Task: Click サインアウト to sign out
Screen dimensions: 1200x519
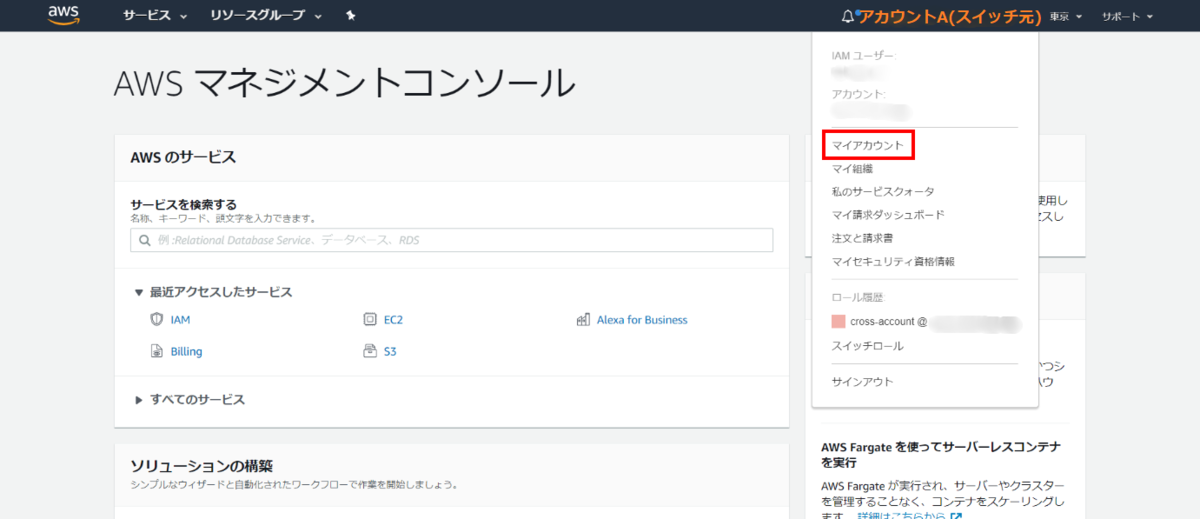Action: click(862, 382)
